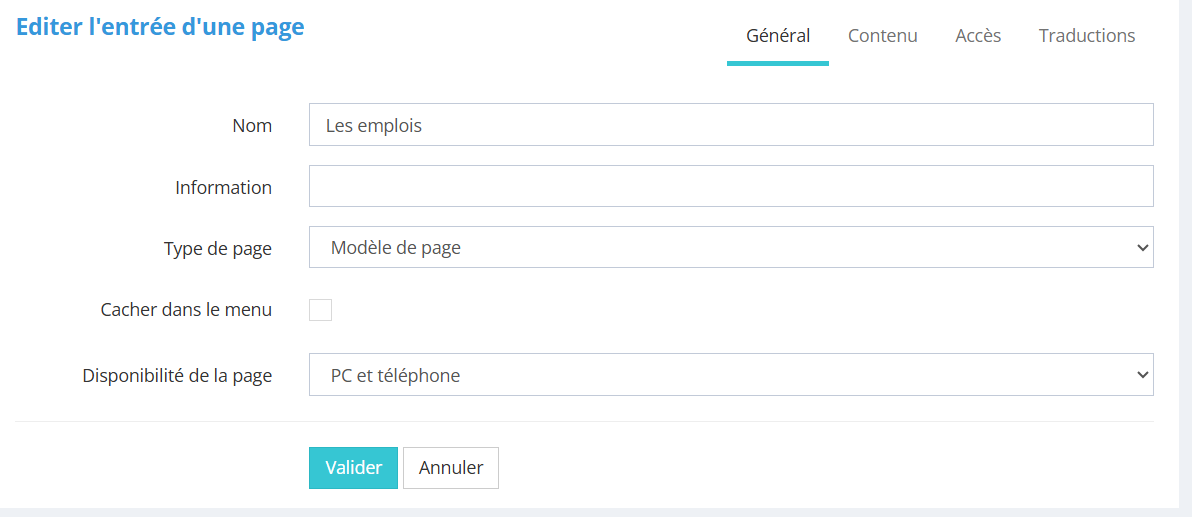Go to the Accès tab
1192x517 pixels.
tap(978, 36)
